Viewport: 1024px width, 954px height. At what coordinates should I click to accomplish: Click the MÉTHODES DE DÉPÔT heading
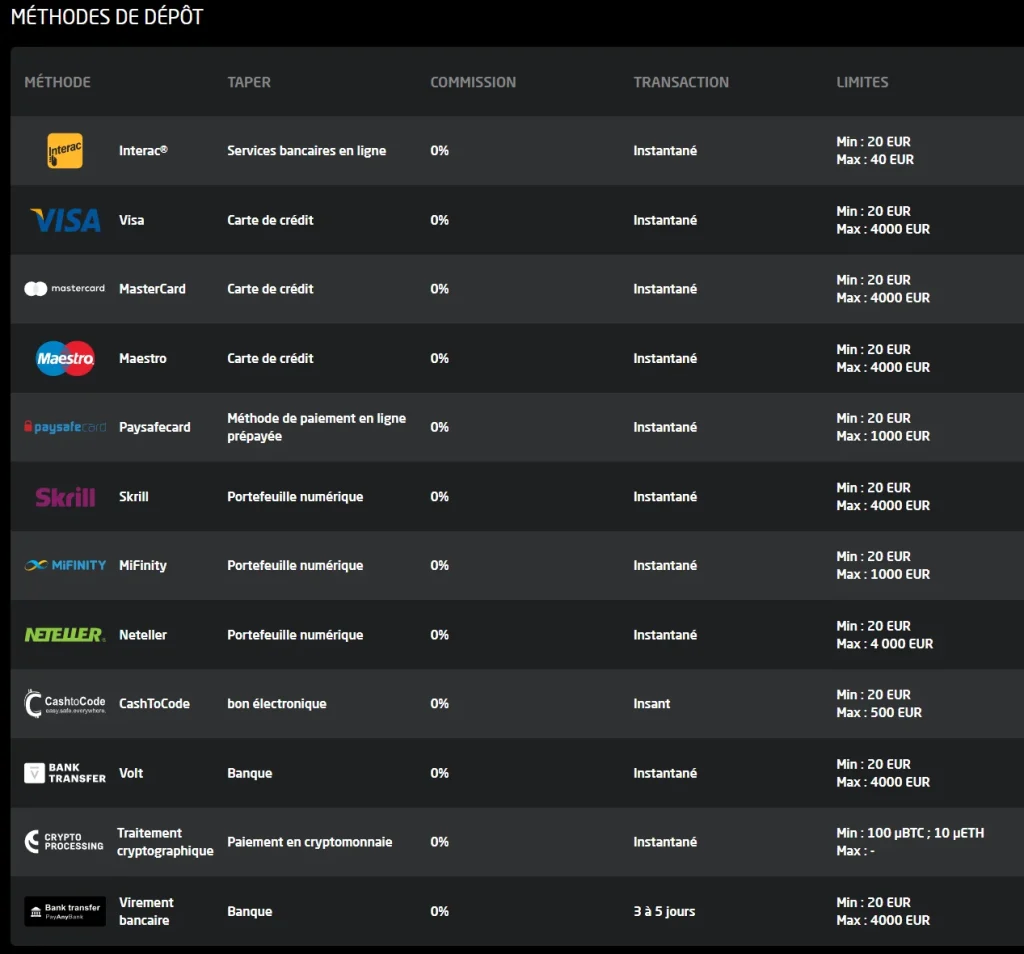tap(107, 16)
